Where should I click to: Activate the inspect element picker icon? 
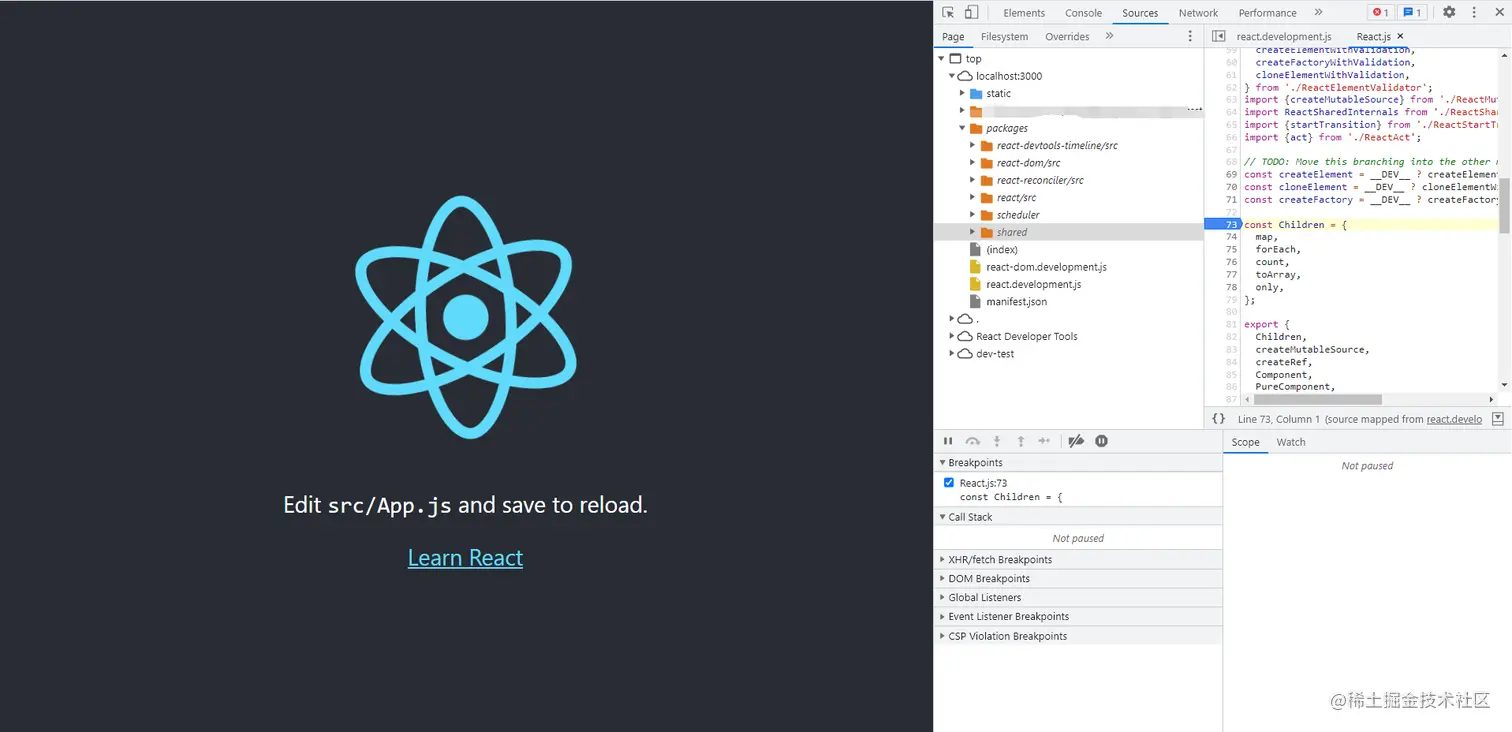click(x=948, y=12)
